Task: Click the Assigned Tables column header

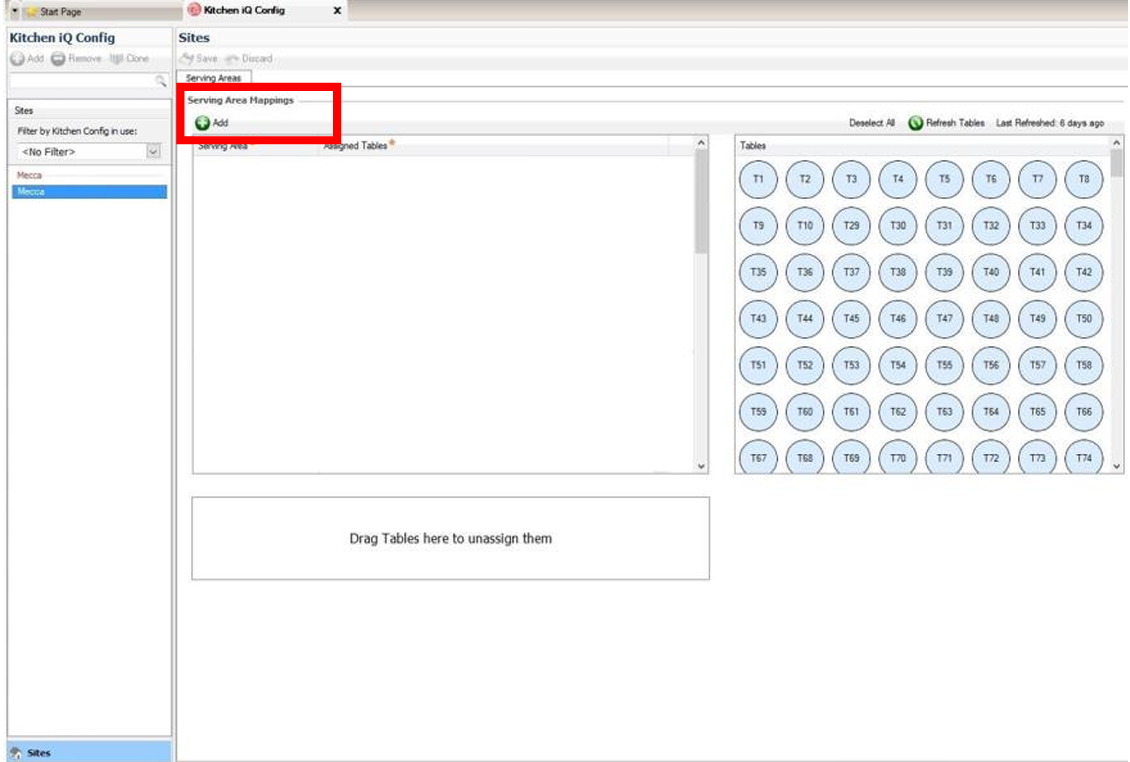Action: (x=356, y=146)
